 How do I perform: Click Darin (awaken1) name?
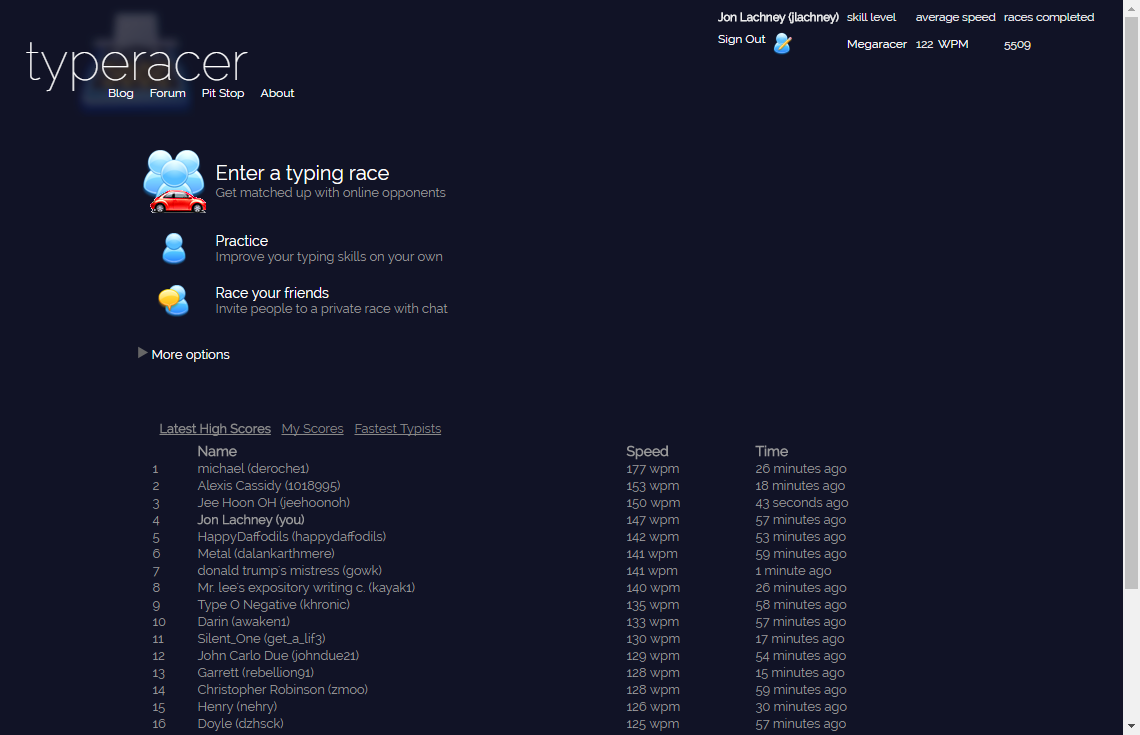click(x=244, y=622)
